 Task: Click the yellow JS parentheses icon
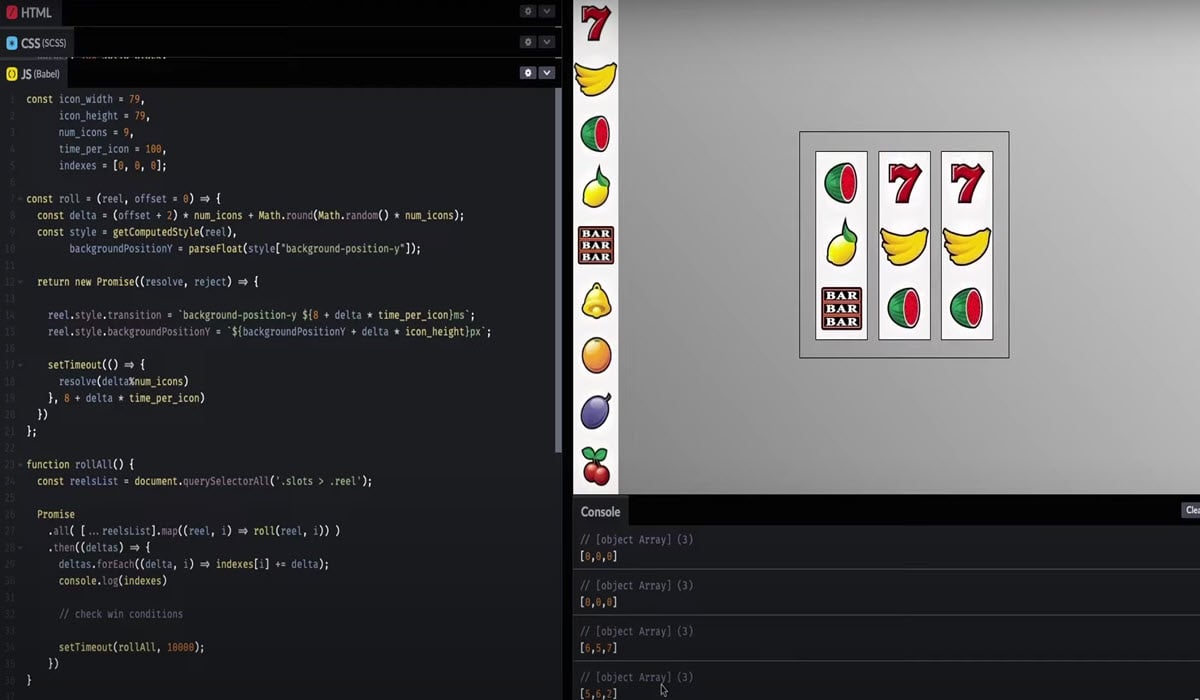click(x=12, y=74)
